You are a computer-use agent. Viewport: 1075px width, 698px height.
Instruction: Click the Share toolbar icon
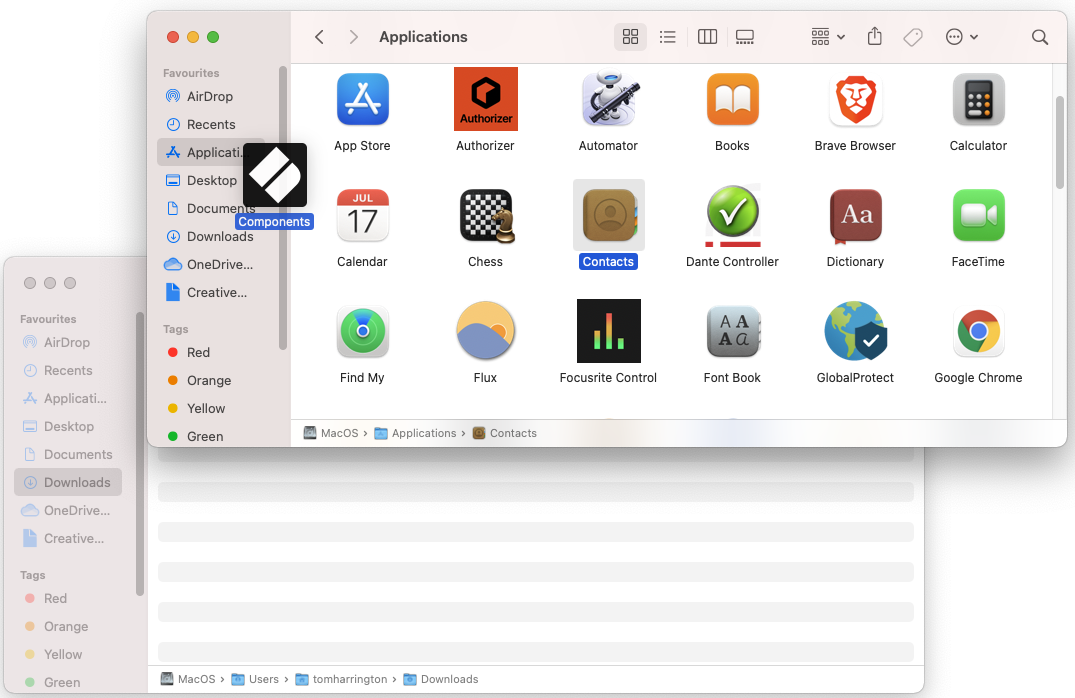[874, 36]
